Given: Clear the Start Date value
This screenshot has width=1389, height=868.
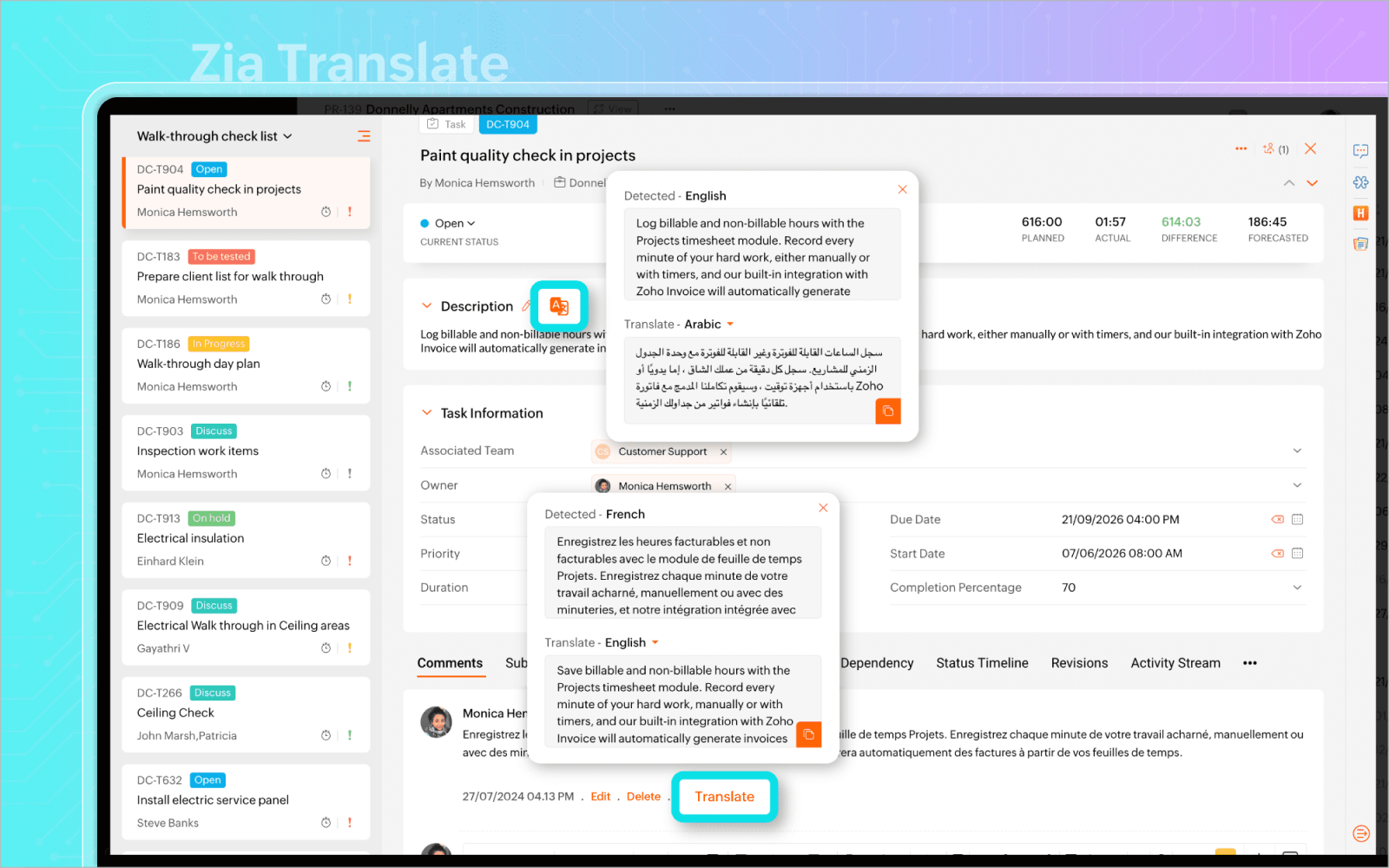Looking at the screenshot, I should coord(1277,553).
